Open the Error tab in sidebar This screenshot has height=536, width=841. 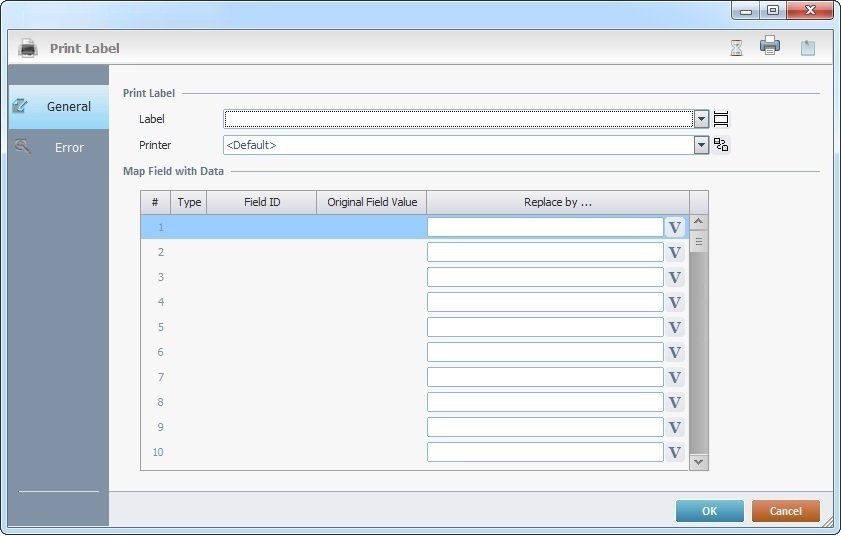(x=59, y=147)
